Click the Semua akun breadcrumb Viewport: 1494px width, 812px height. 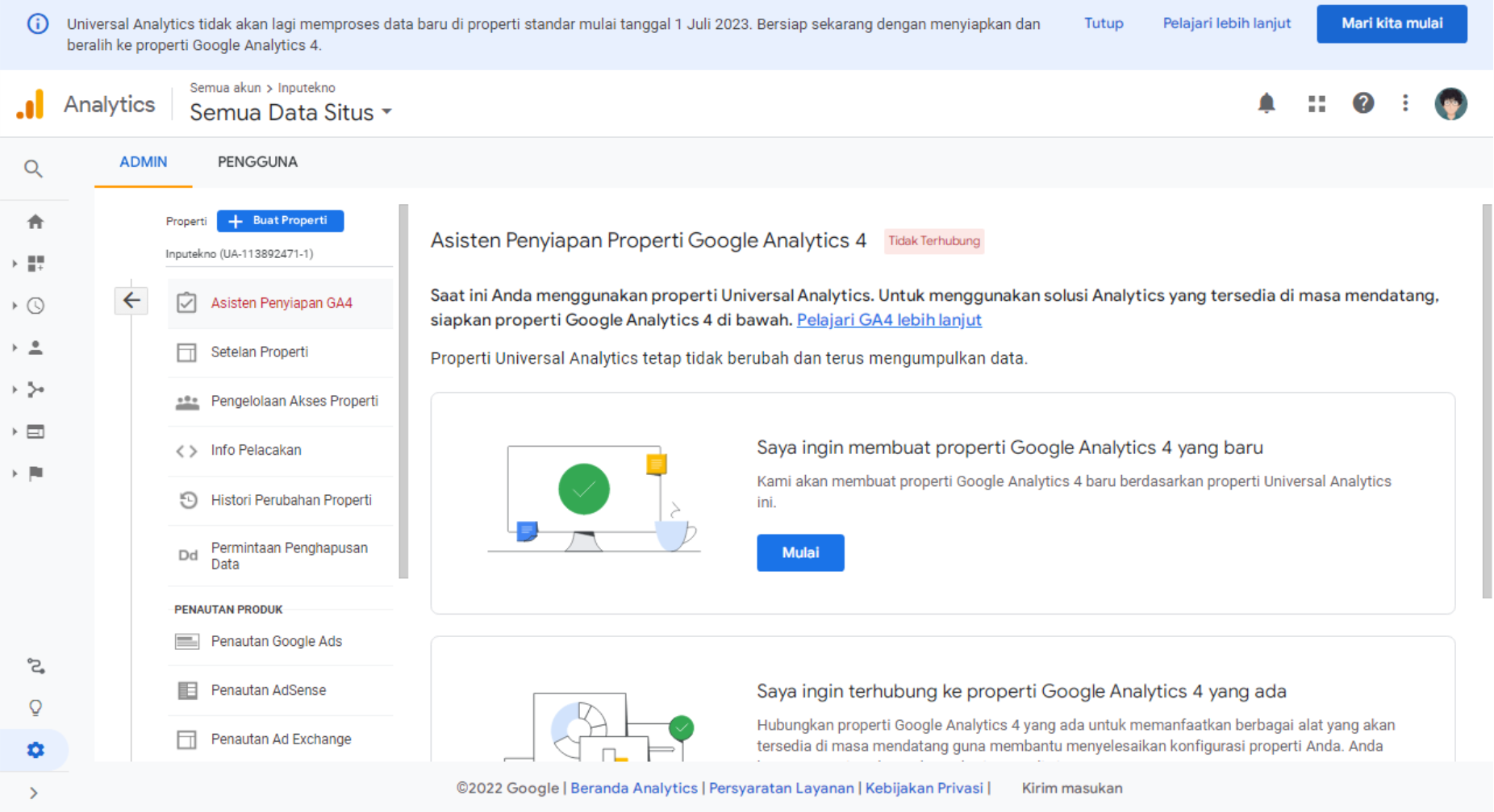[225, 88]
